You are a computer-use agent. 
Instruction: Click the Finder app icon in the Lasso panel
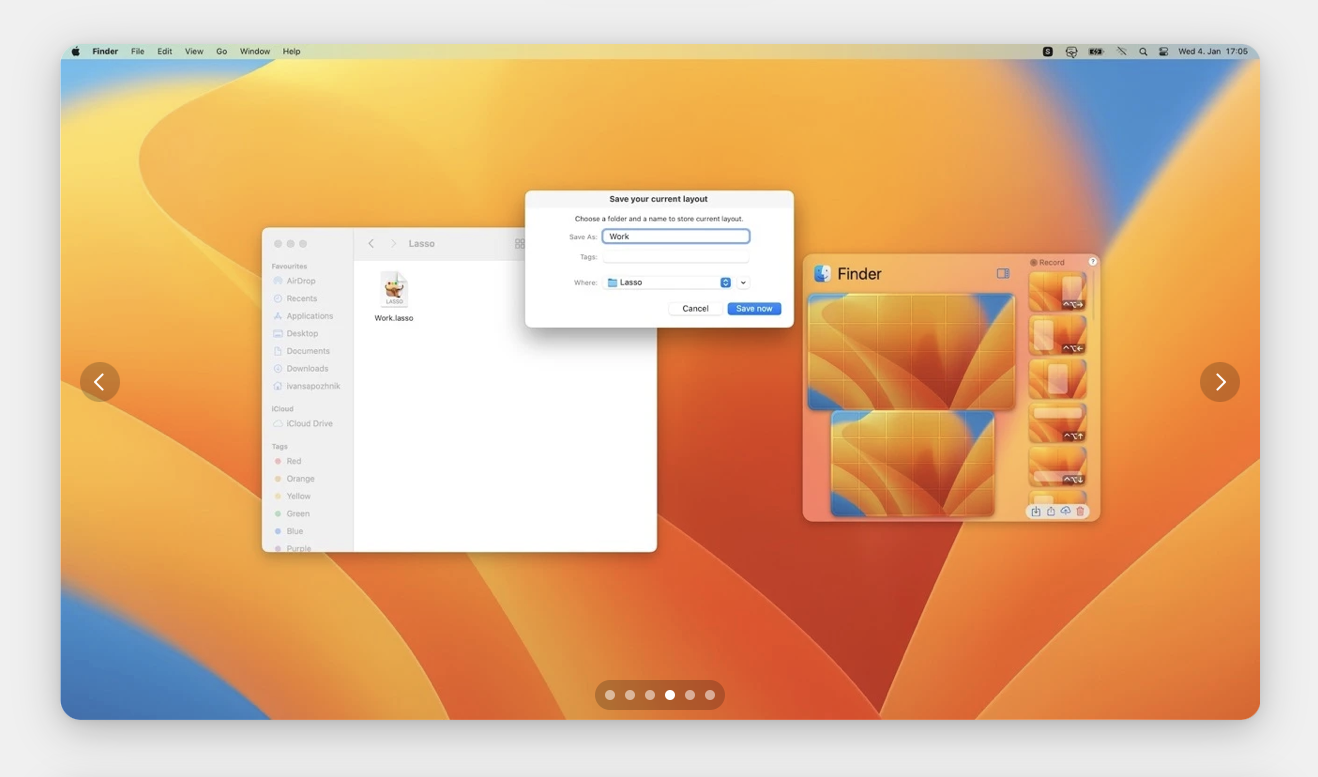(x=822, y=273)
